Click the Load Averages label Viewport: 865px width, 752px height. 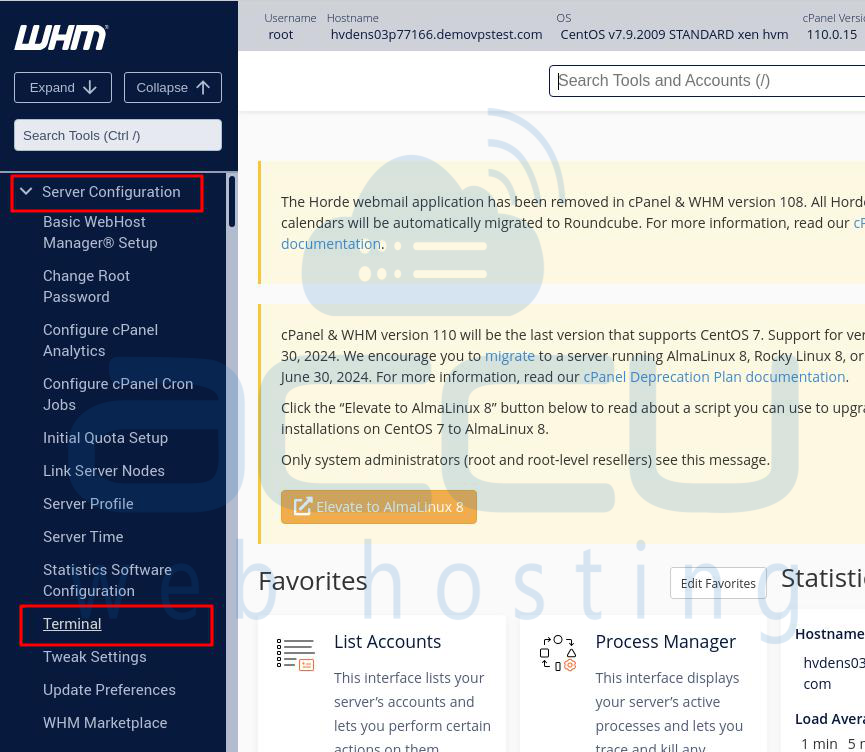click(x=830, y=719)
